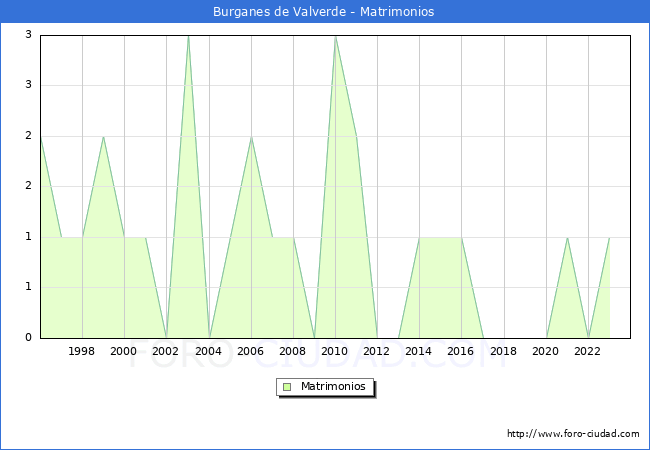The width and height of the screenshot is (650, 450).
Task: Click the 0 y-axis label
Action: point(28,338)
